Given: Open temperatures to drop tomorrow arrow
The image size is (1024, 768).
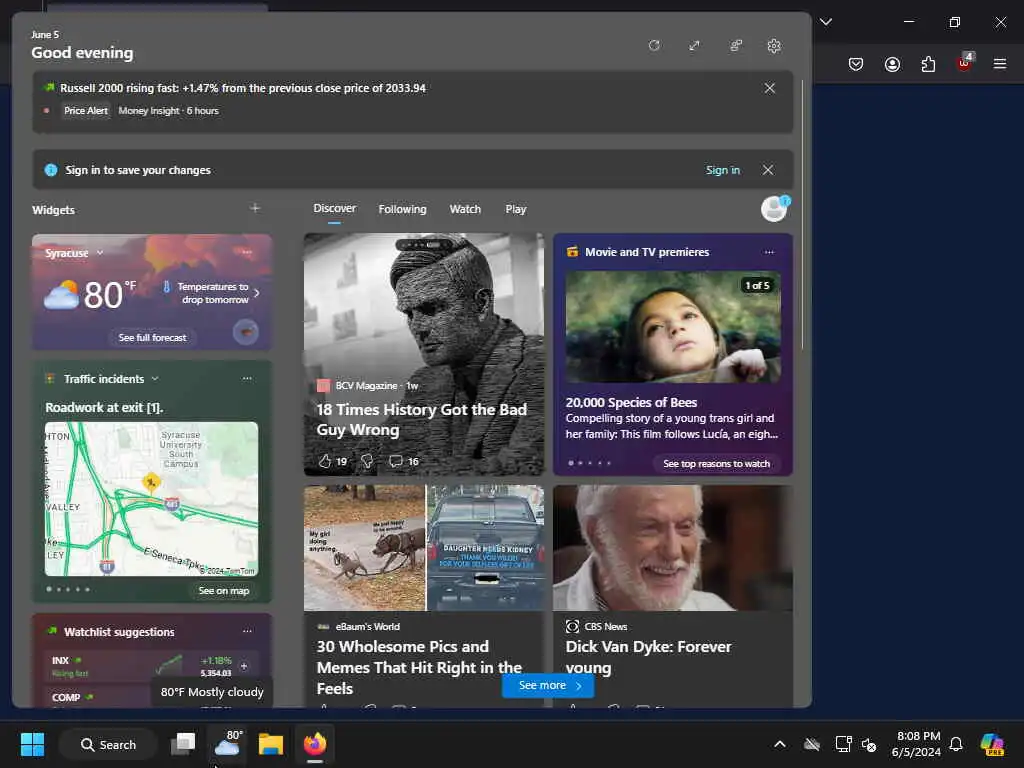Looking at the screenshot, I should (257, 293).
